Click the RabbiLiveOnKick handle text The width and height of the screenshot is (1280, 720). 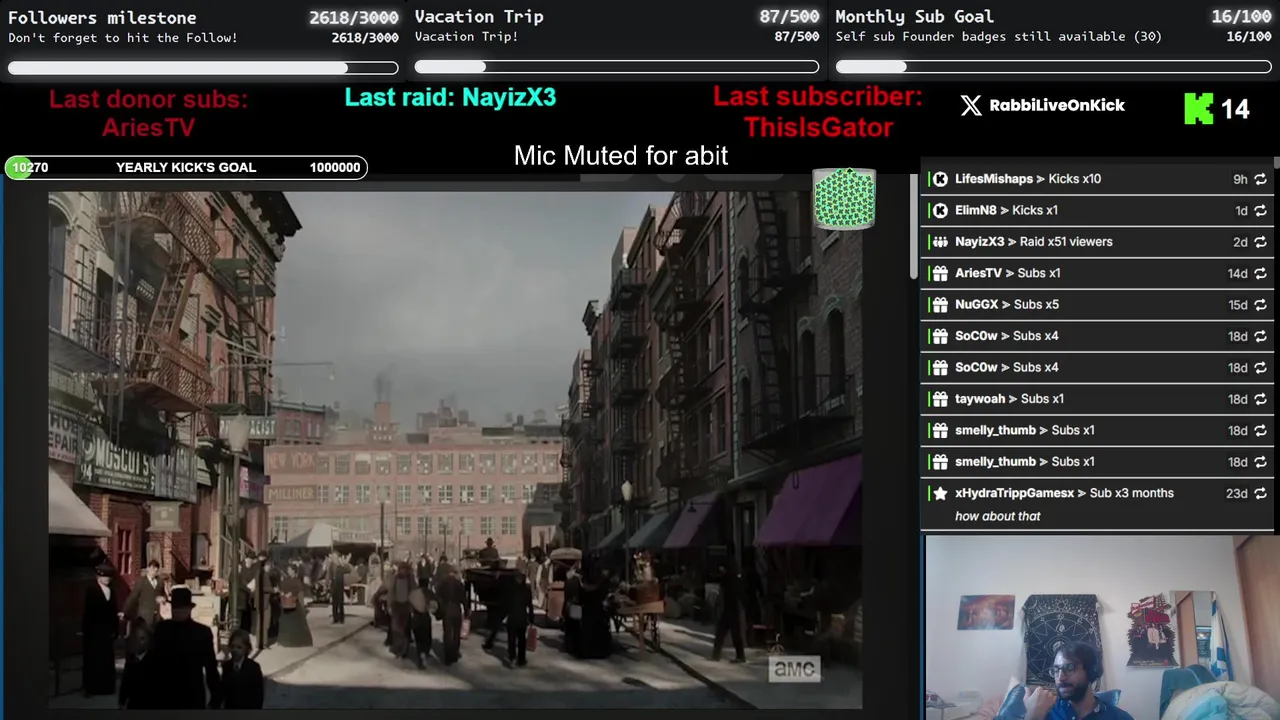pos(1057,105)
